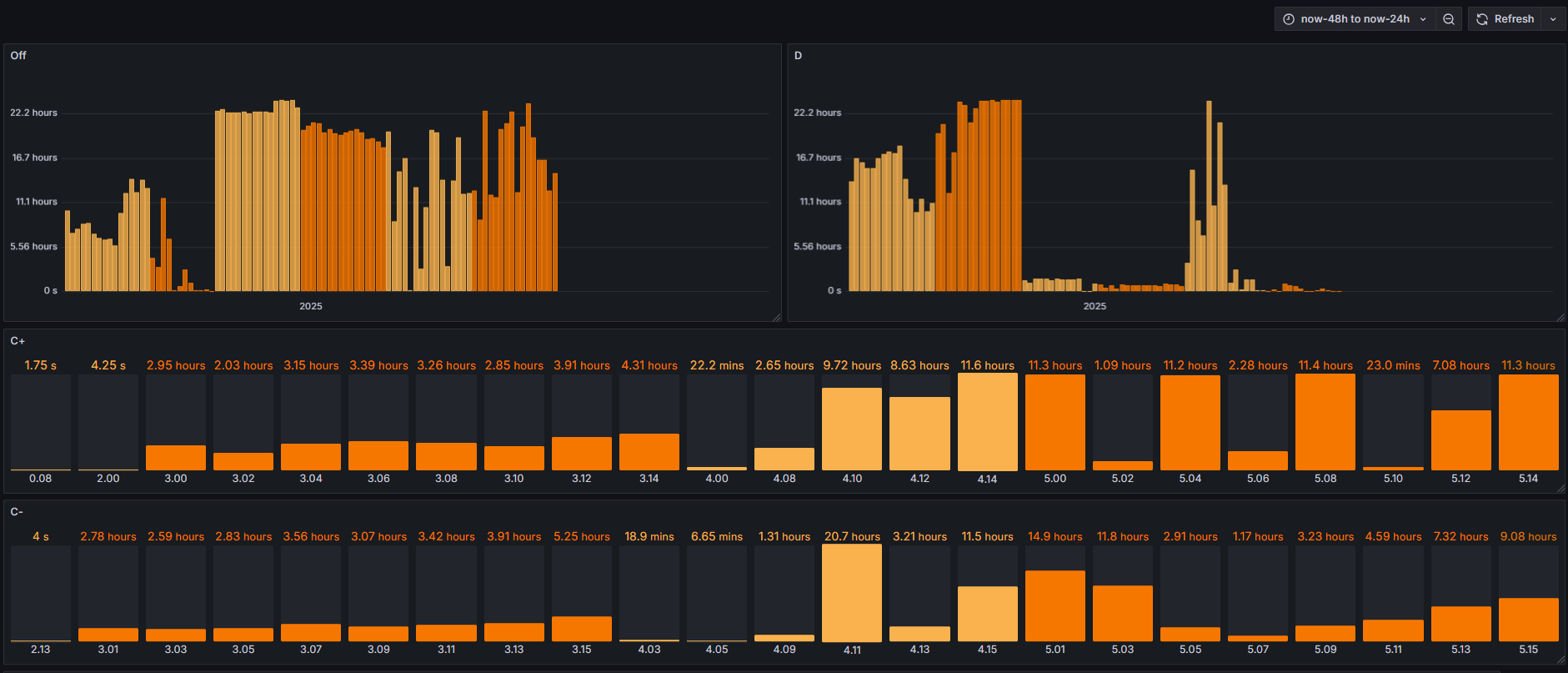
Task: Select the C+ panel title
Action: (x=18, y=341)
